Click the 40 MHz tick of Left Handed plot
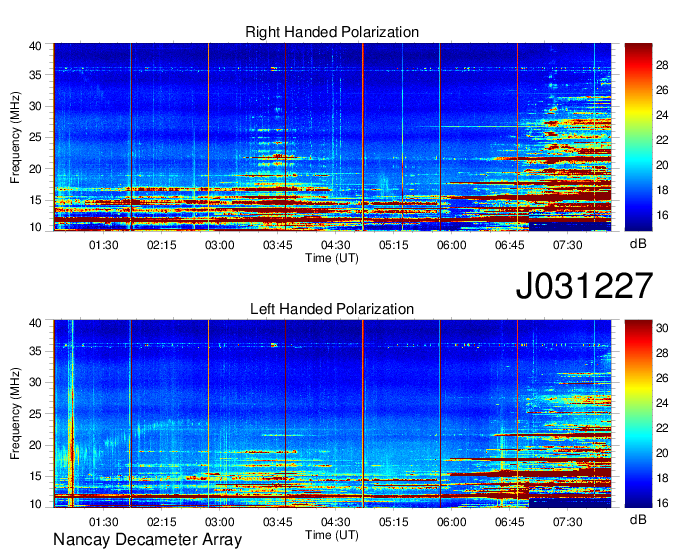The height and width of the screenshot is (552, 680). pyautogui.click(x=36, y=323)
